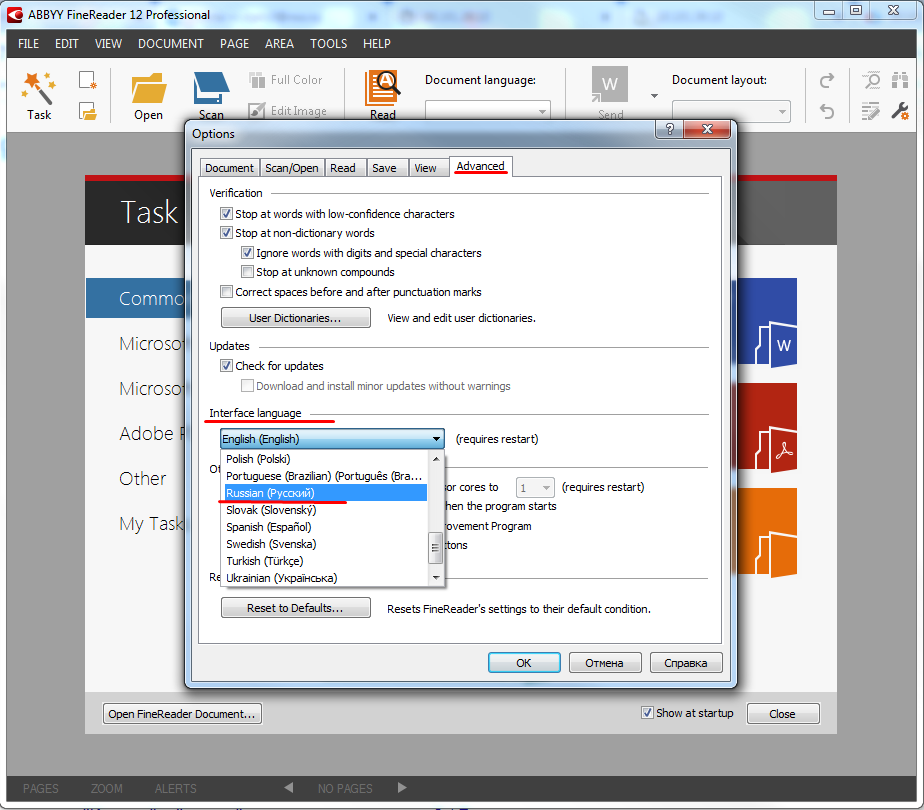Uncheck Check for updates option
The image size is (924, 810).
(226, 366)
